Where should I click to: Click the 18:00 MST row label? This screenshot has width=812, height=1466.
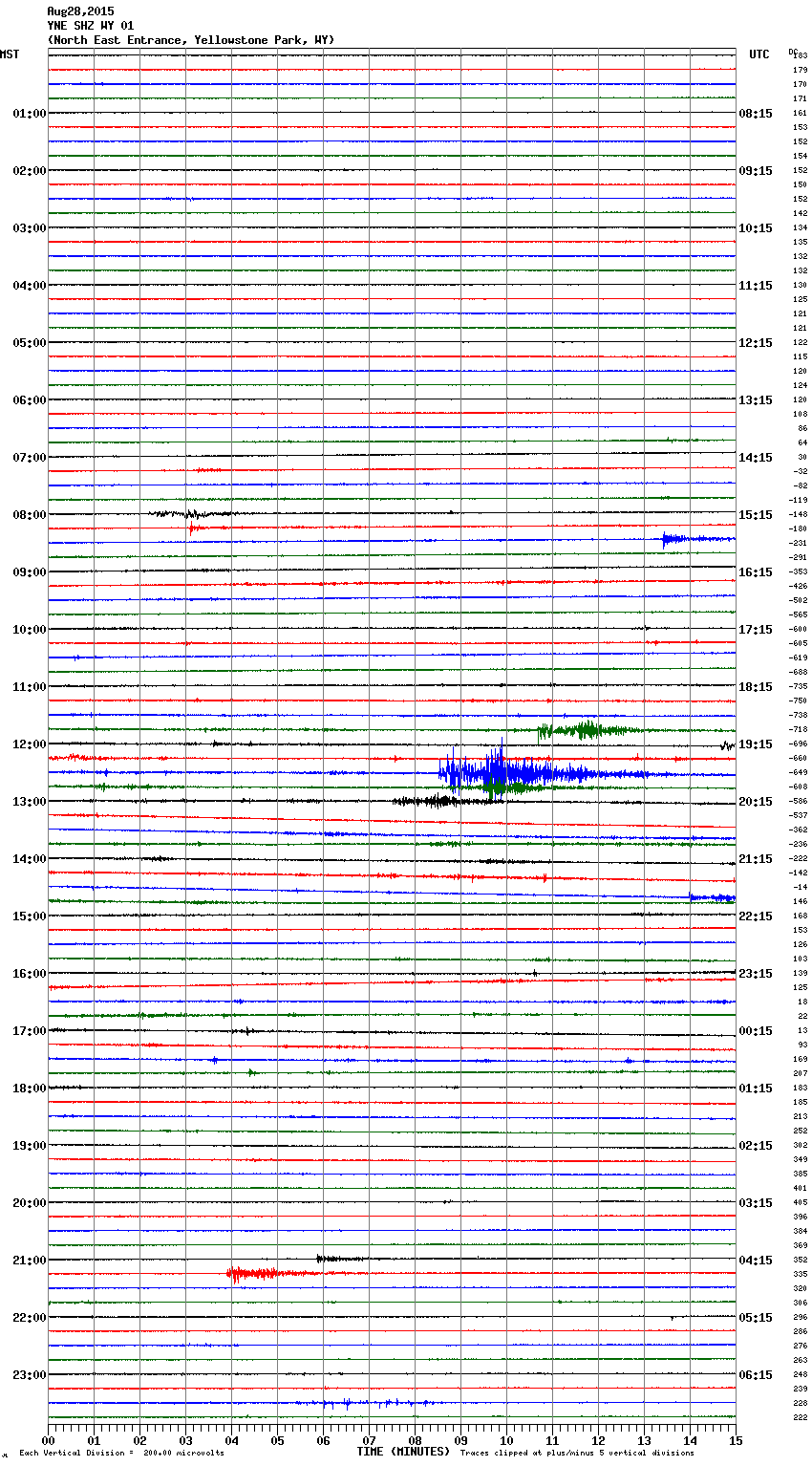[x=30, y=1089]
